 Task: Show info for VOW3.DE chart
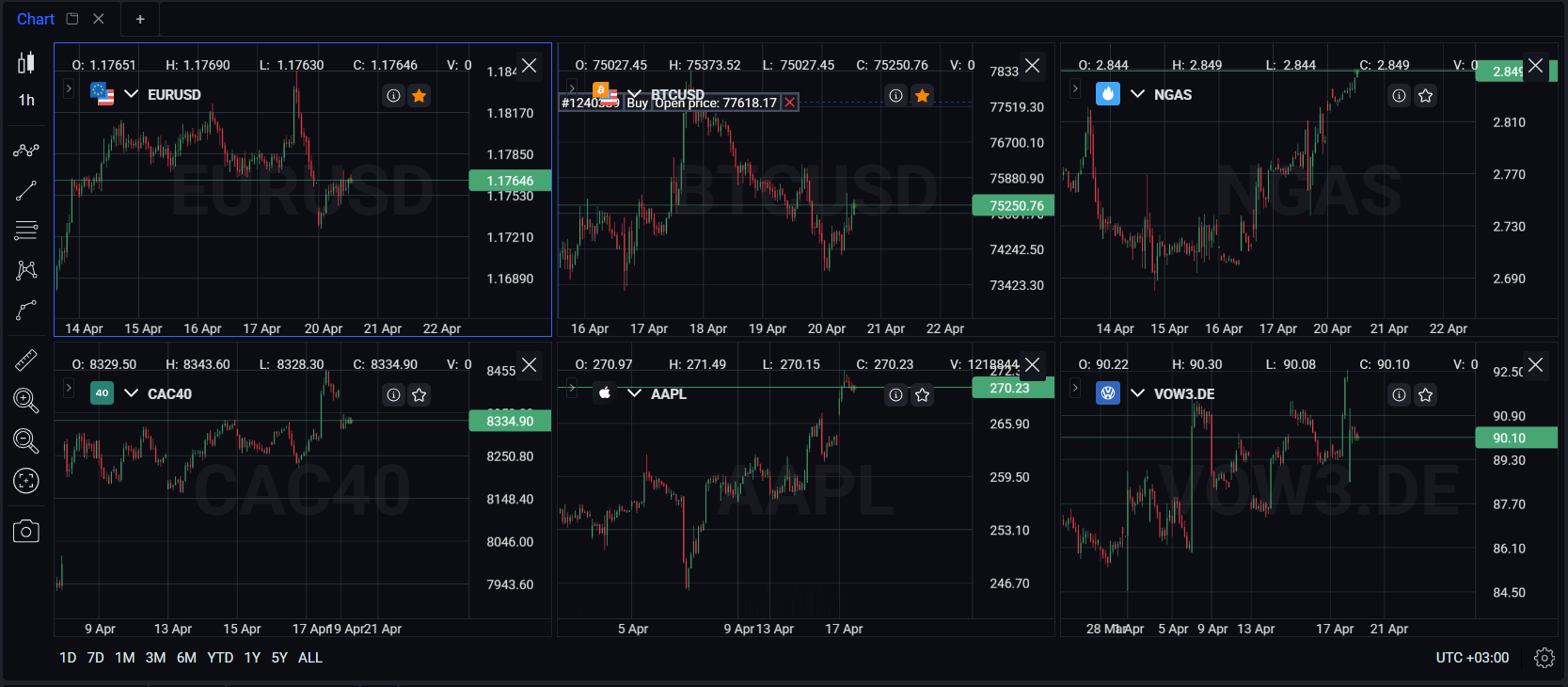[x=1400, y=394]
